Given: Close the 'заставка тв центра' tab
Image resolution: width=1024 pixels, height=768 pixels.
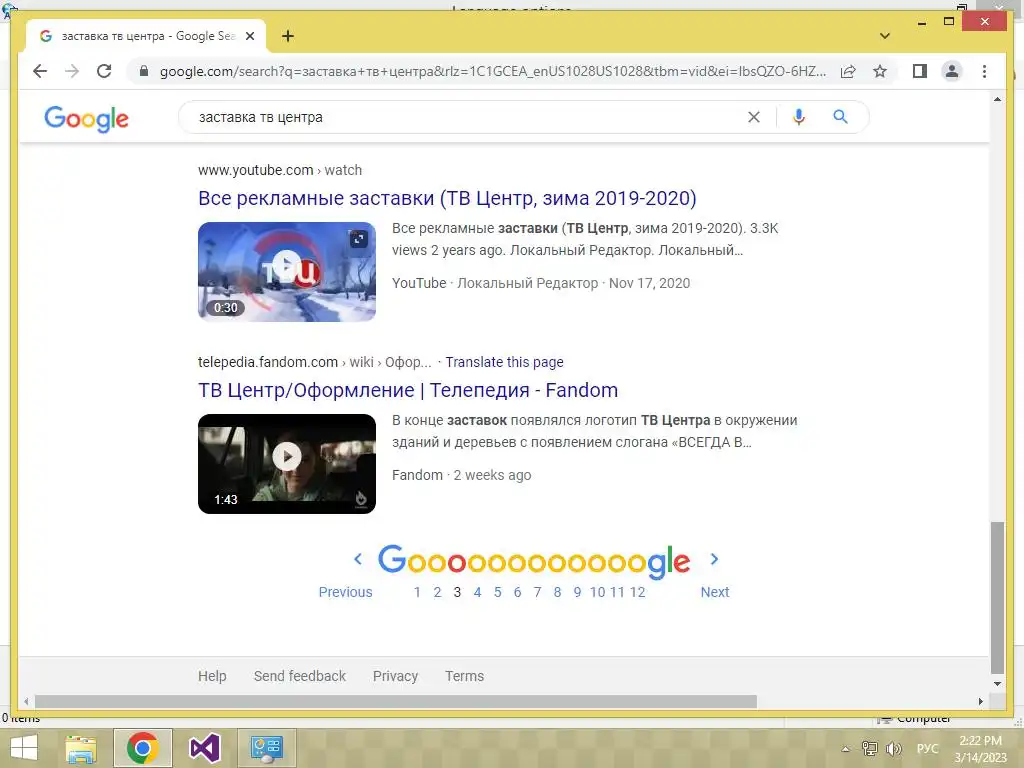Looking at the screenshot, I should [x=249, y=36].
